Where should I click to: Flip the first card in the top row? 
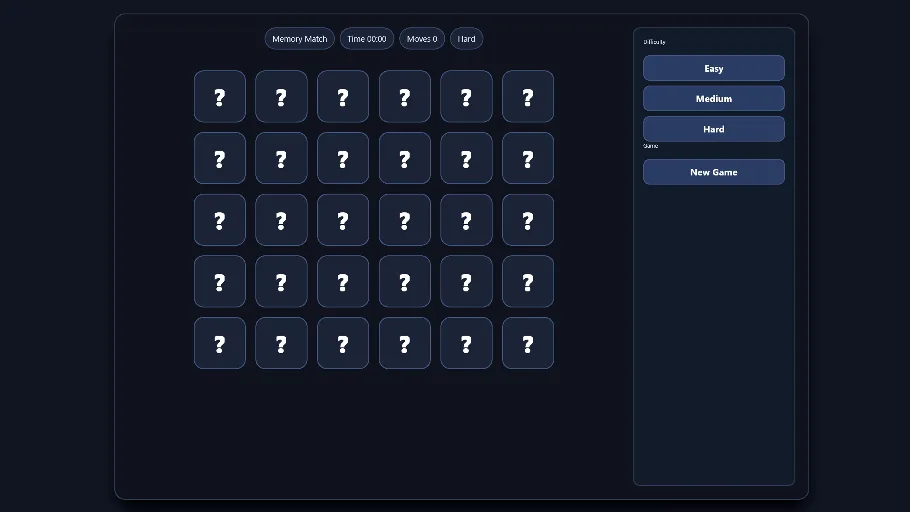click(219, 96)
